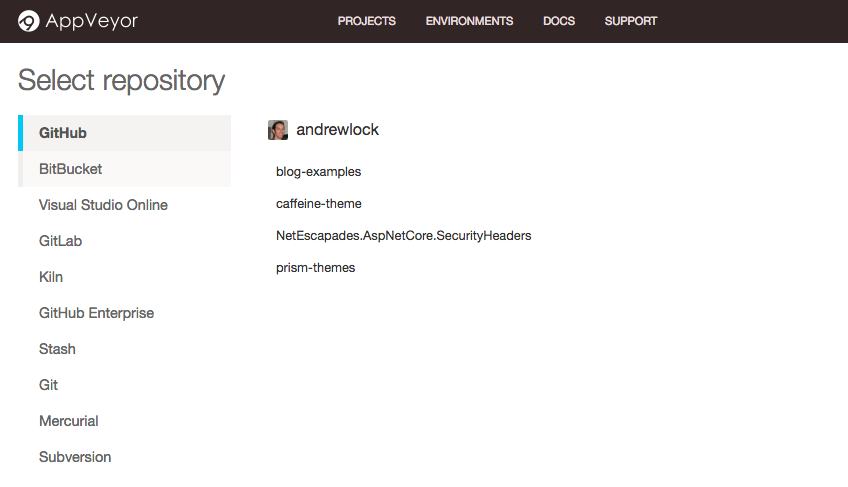Open the Environments menu
This screenshot has width=848, height=487.
click(x=469, y=21)
